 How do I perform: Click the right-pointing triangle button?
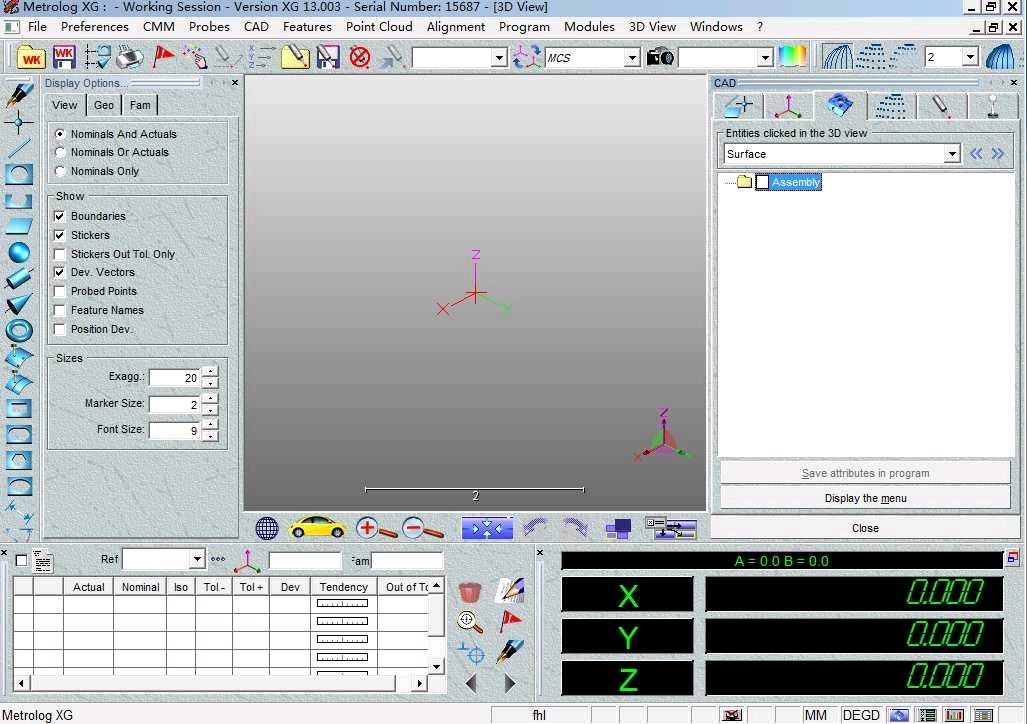pyautogui.click(x=510, y=683)
